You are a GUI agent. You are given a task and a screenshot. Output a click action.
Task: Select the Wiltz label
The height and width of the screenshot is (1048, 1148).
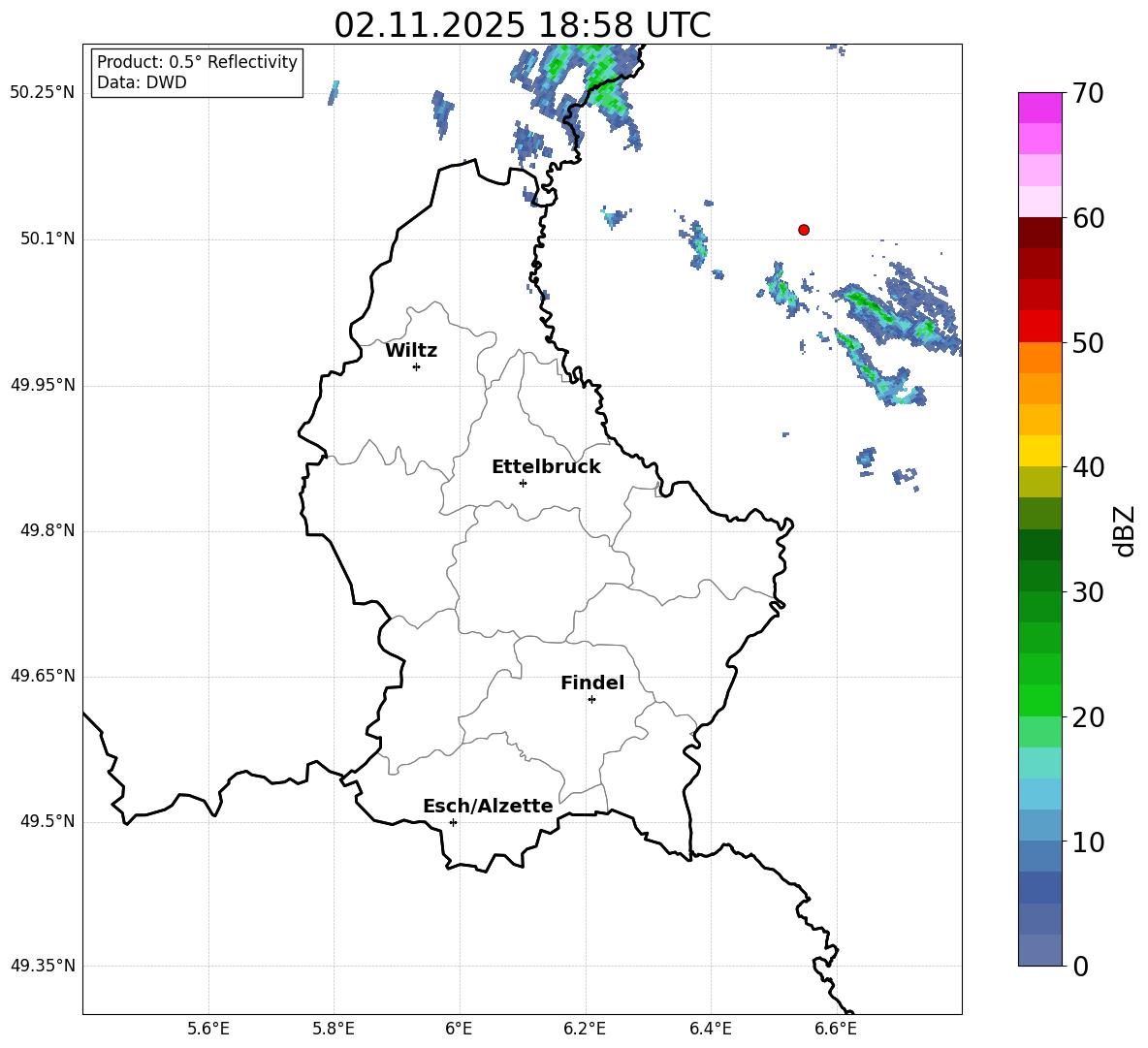pyautogui.click(x=411, y=351)
